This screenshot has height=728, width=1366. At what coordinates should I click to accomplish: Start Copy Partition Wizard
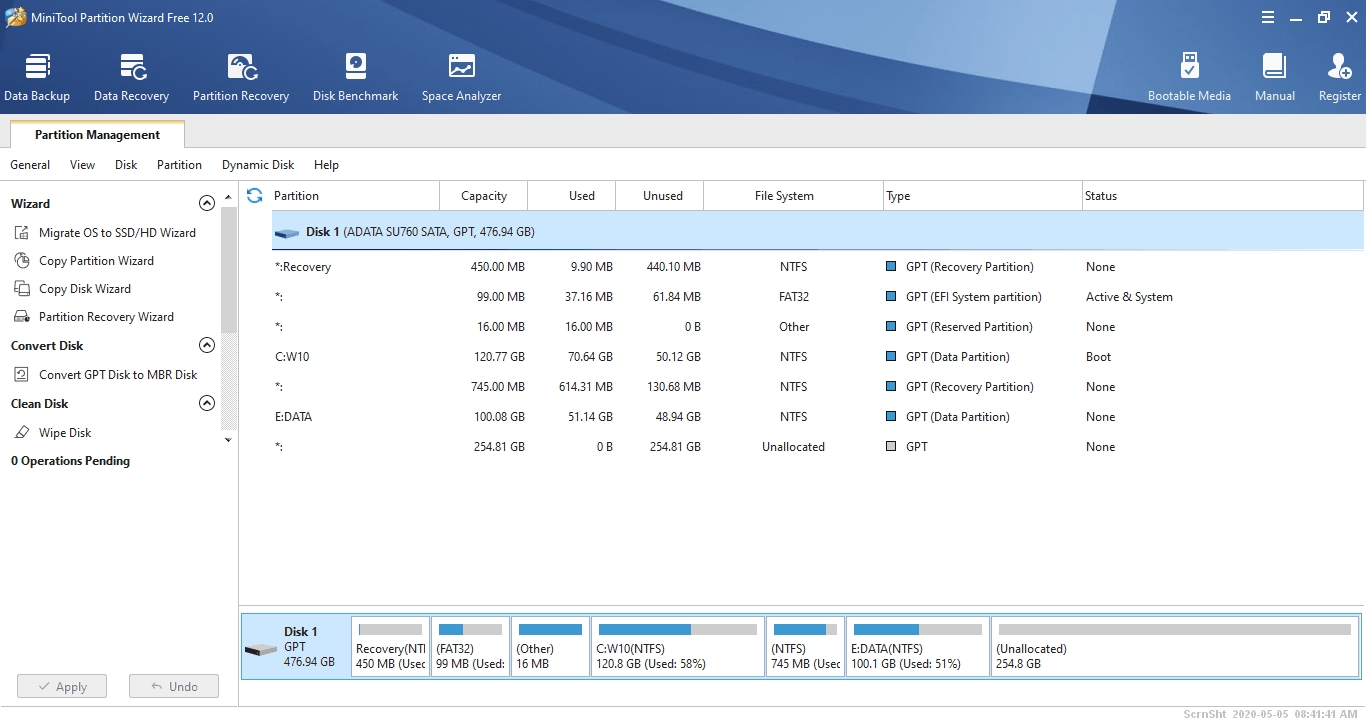click(x=84, y=261)
